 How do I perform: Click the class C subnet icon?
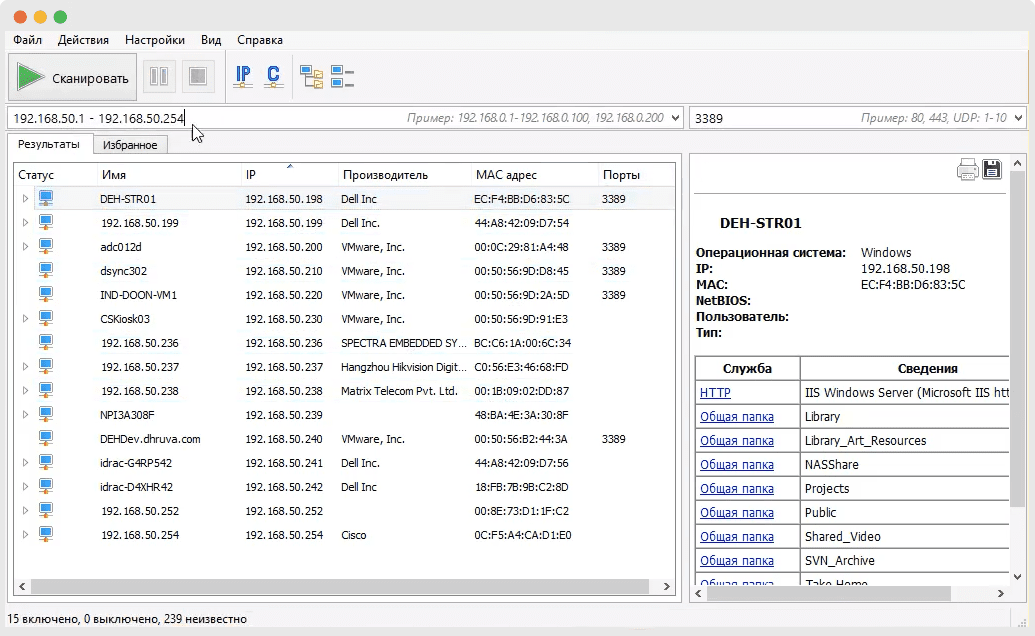[x=273, y=76]
